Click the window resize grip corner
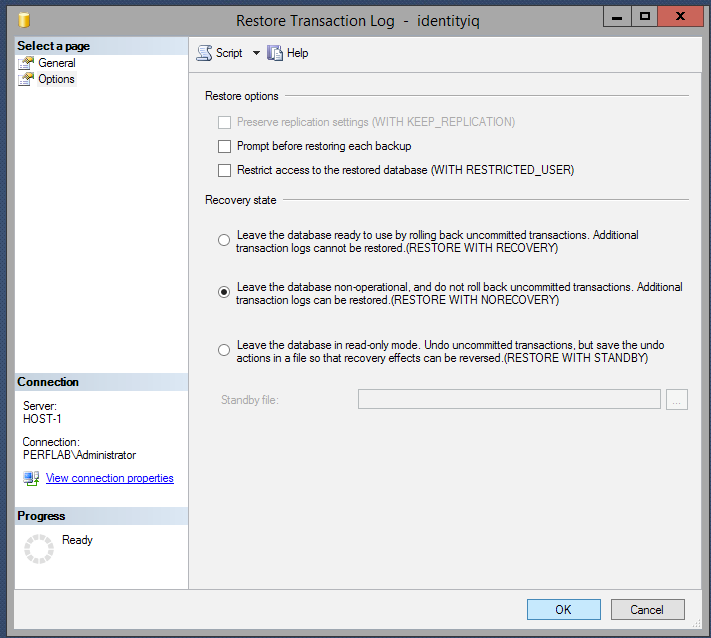This screenshot has height=638, width=711. tap(696, 624)
